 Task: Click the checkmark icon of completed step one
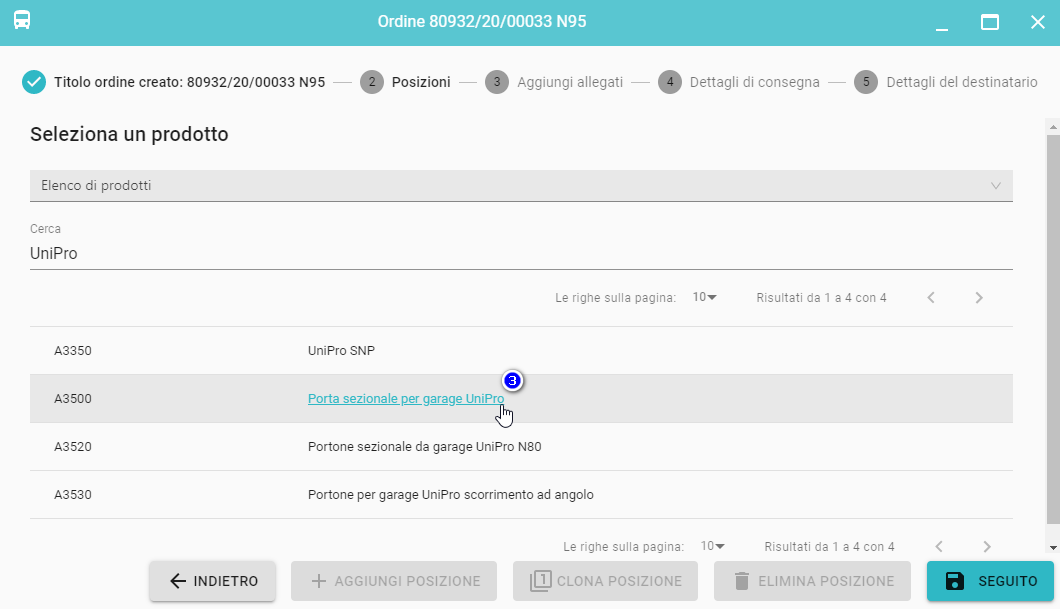34,82
